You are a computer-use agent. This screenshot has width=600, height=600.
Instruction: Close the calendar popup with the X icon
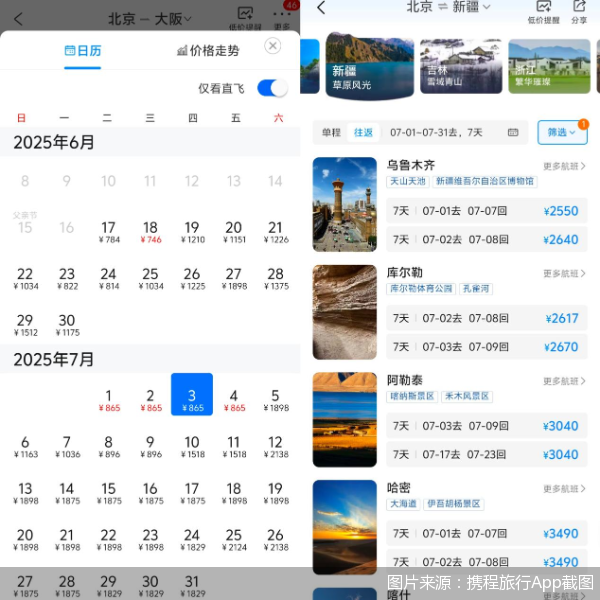272,46
